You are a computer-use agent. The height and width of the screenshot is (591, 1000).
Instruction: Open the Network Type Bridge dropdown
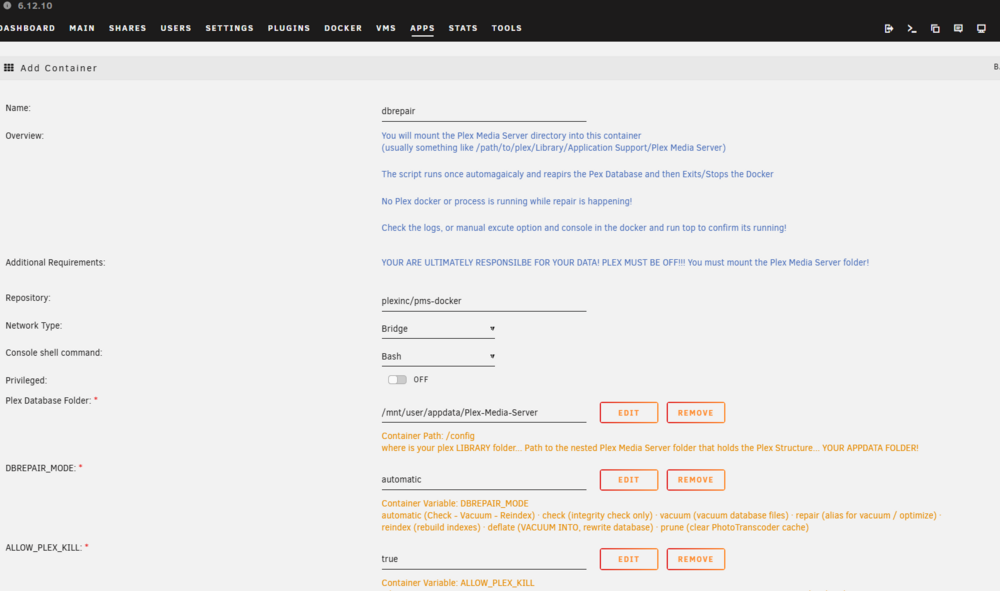438,329
